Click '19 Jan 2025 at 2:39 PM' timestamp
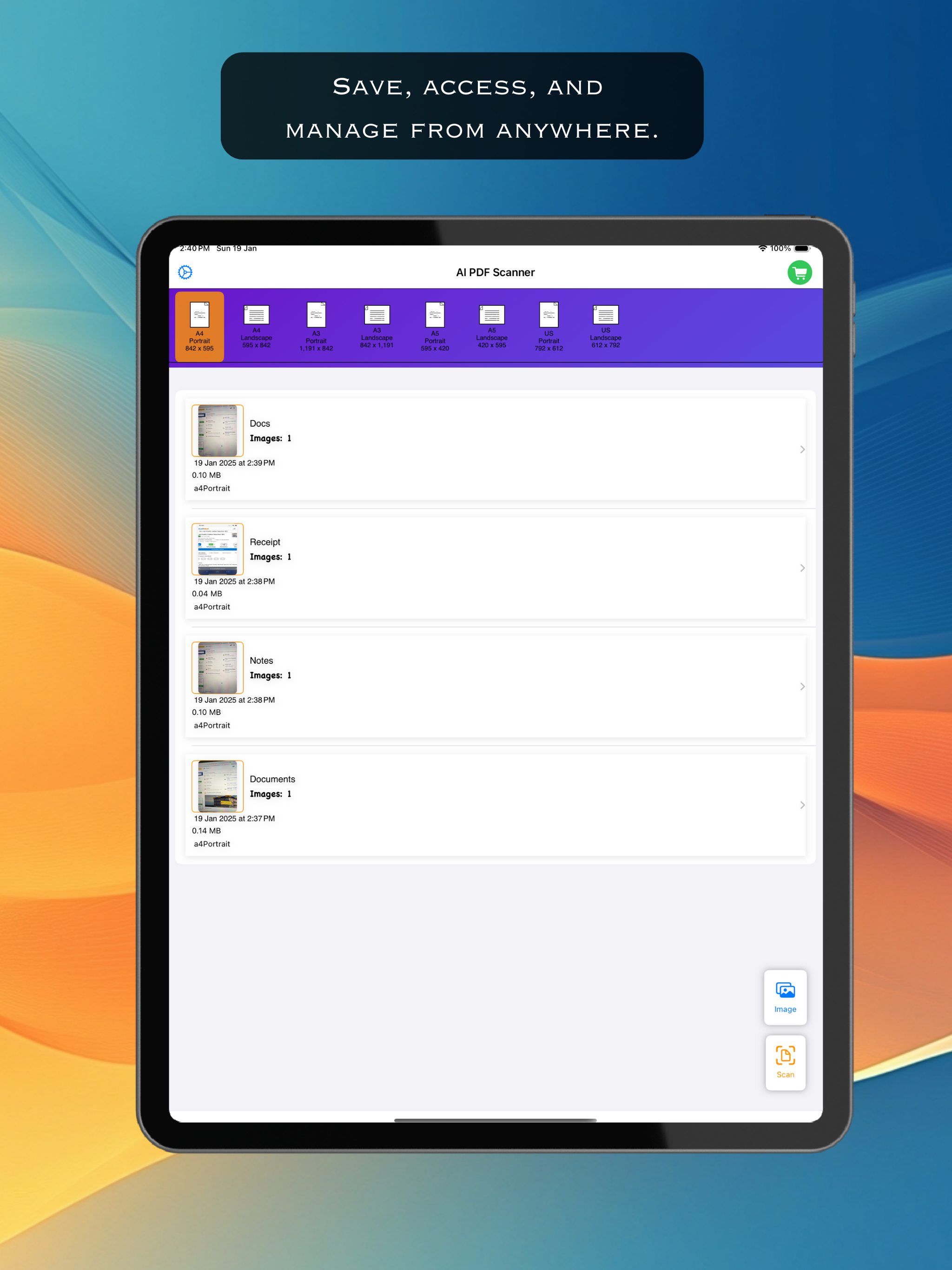This screenshot has width=952, height=1270. 234,463
